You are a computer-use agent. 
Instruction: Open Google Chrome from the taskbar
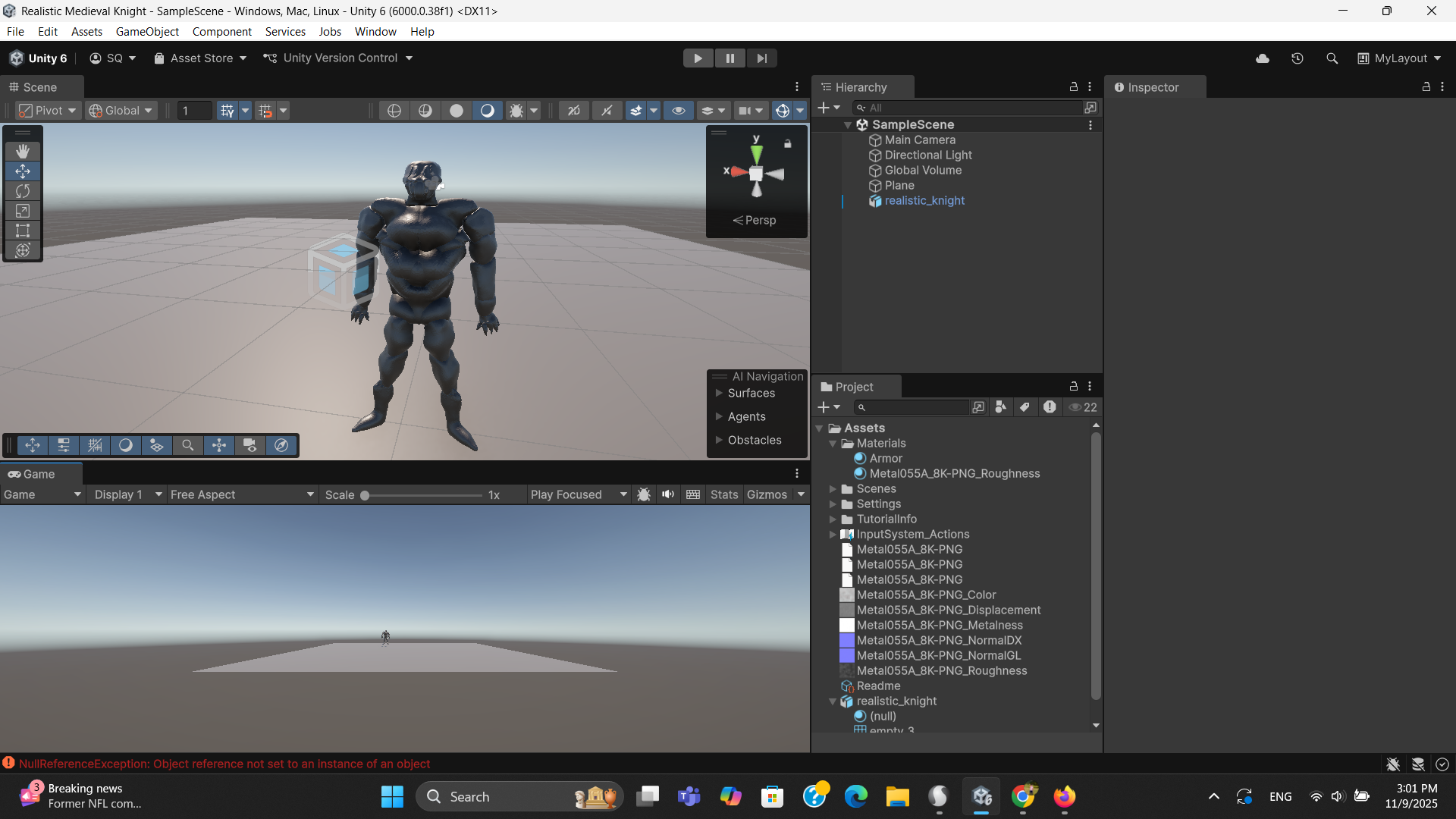pos(1023,796)
